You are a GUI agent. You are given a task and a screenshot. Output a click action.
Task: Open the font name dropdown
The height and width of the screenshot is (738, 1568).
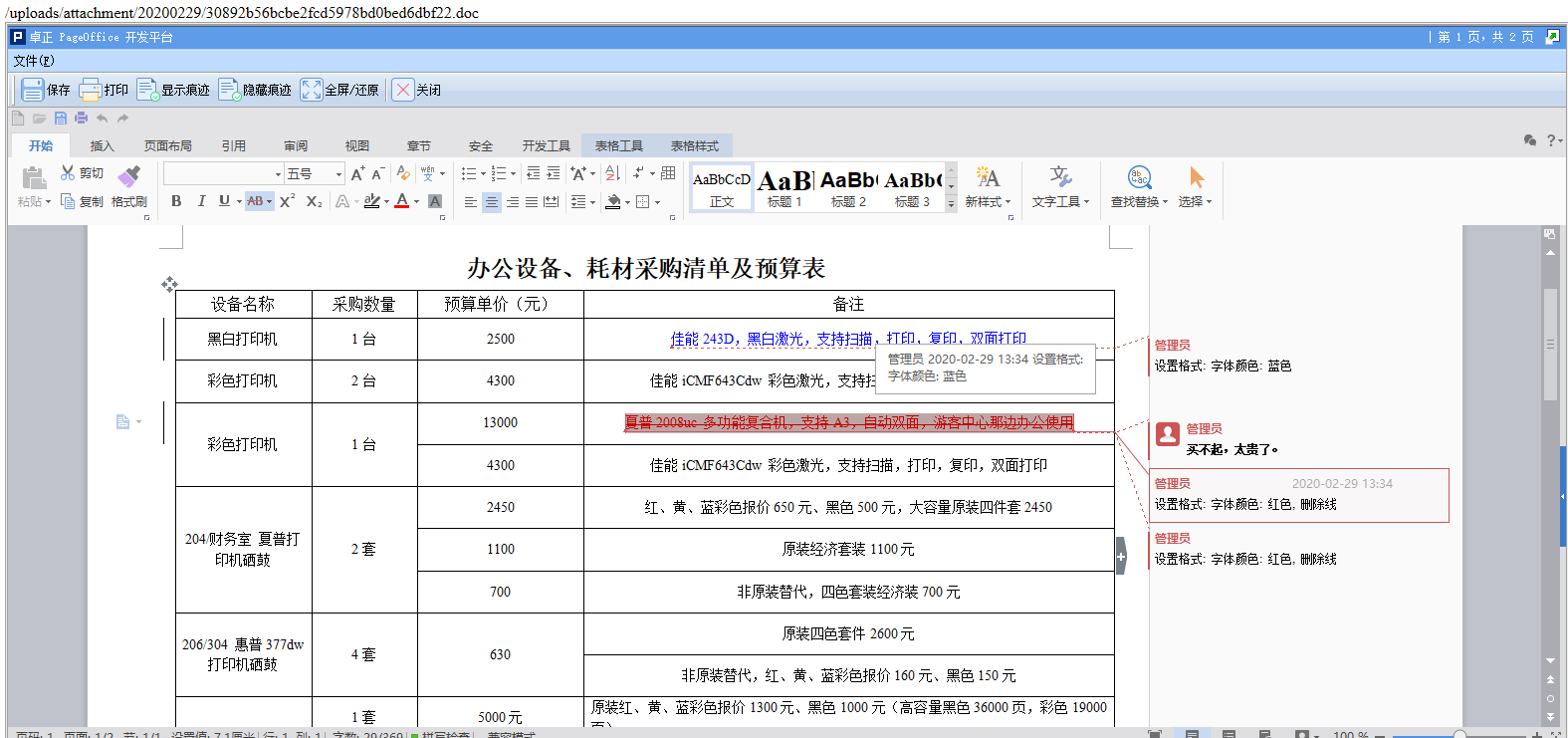[x=278, y=174]
